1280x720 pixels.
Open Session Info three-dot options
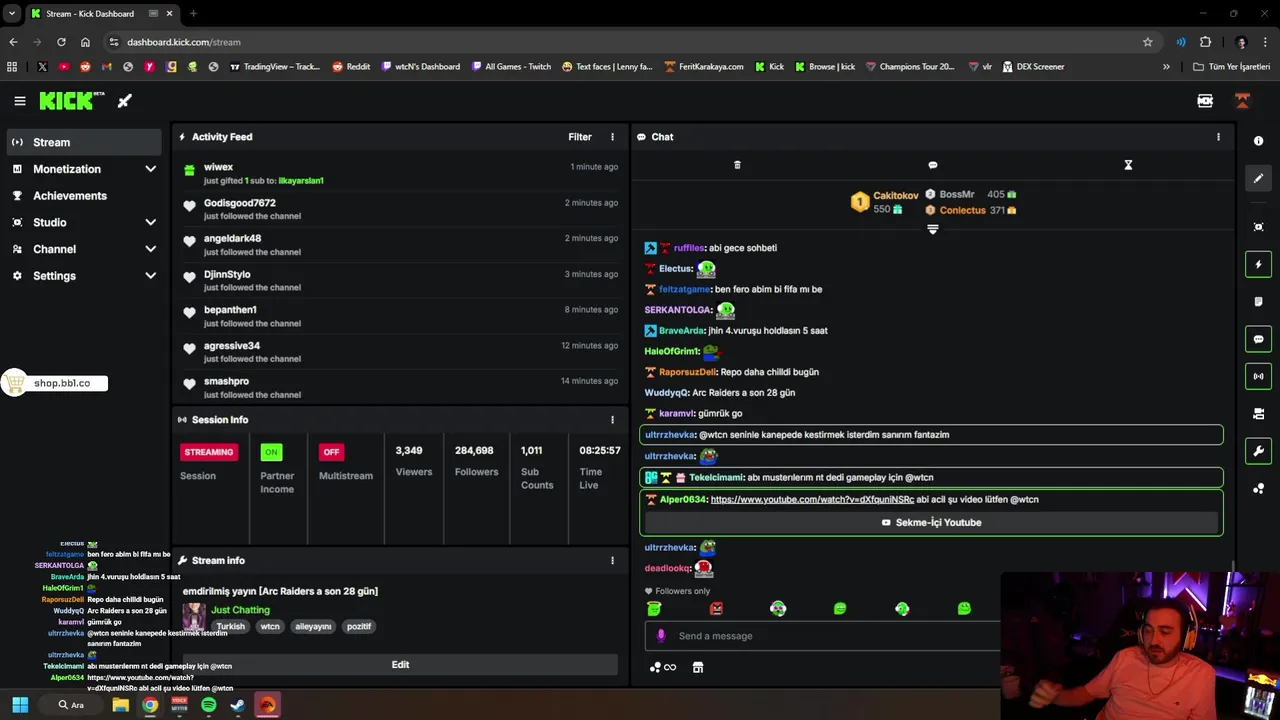tap(613, 420)
